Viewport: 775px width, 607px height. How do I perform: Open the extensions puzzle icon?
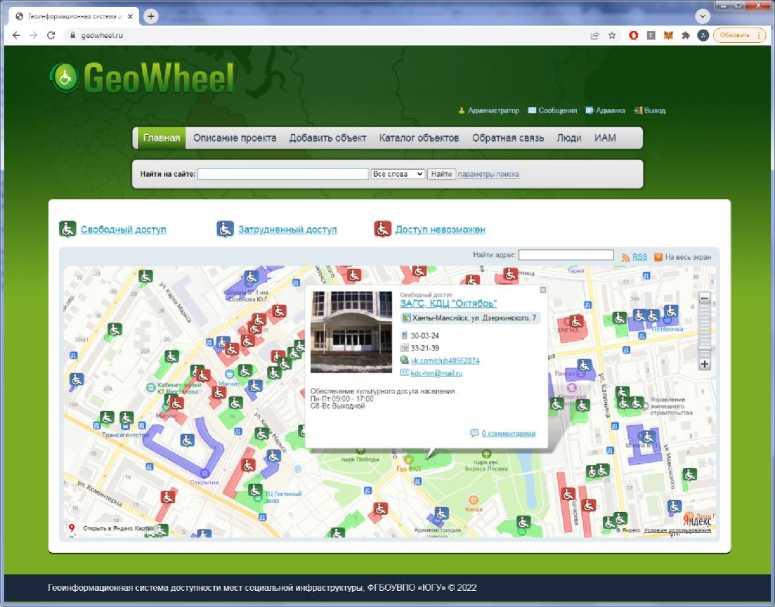[686, 36]
